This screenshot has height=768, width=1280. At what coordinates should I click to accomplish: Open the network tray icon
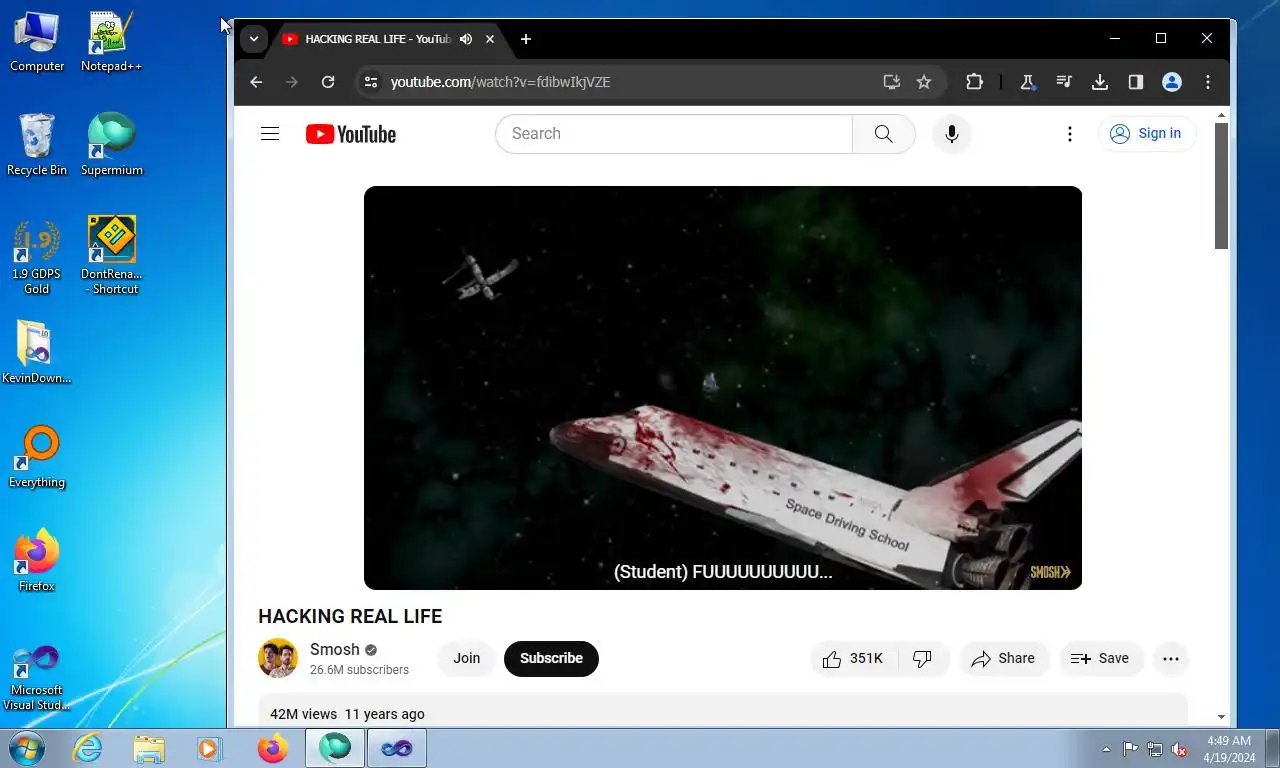(1155, 749)
